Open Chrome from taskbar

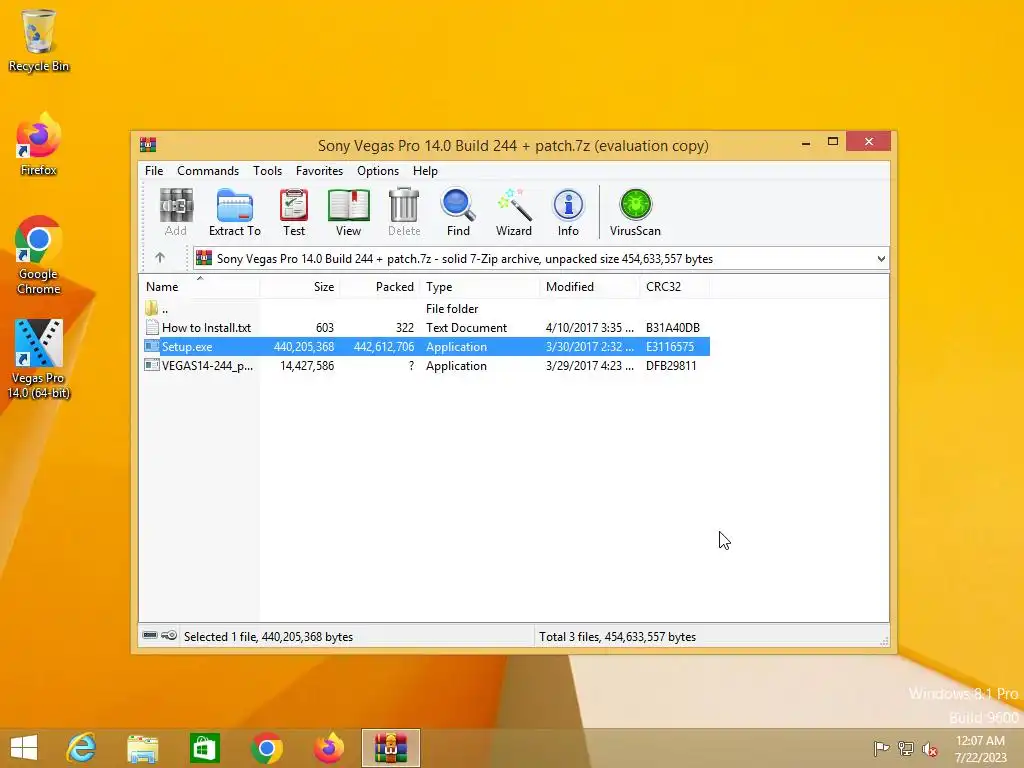pyautogui.click(x=266, y=748)
